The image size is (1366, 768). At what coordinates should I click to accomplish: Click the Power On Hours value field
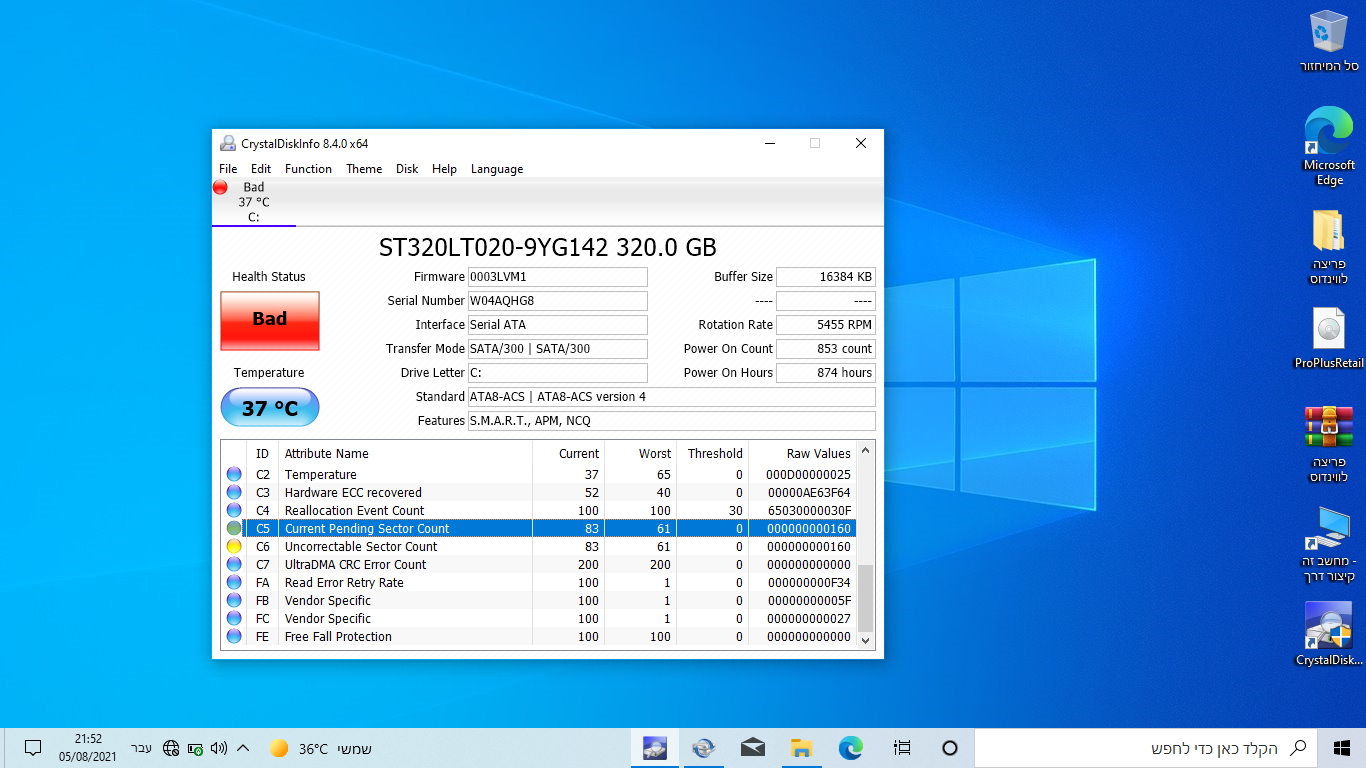pos(826,373)
